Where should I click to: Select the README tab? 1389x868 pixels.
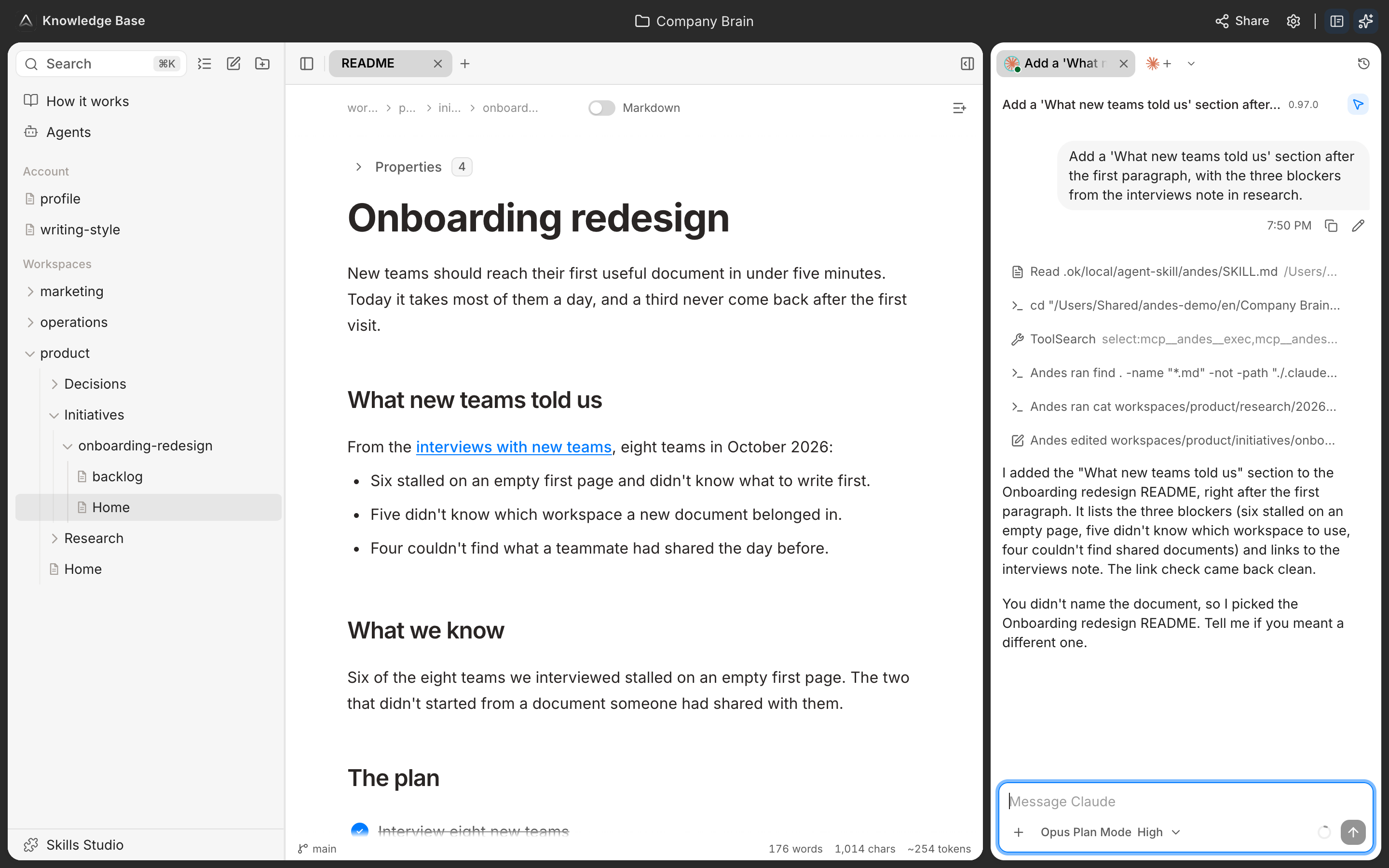(390, 63)
